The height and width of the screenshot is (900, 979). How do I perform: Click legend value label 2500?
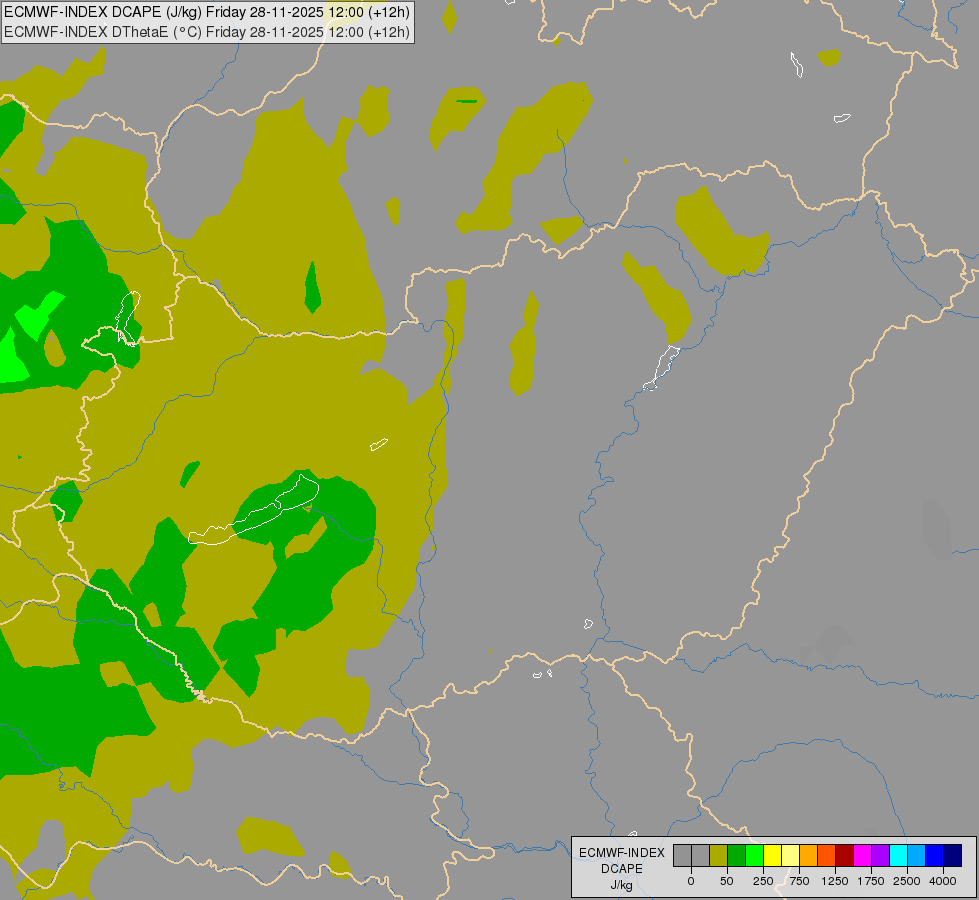pyautogui.click(x=907, y=881)
